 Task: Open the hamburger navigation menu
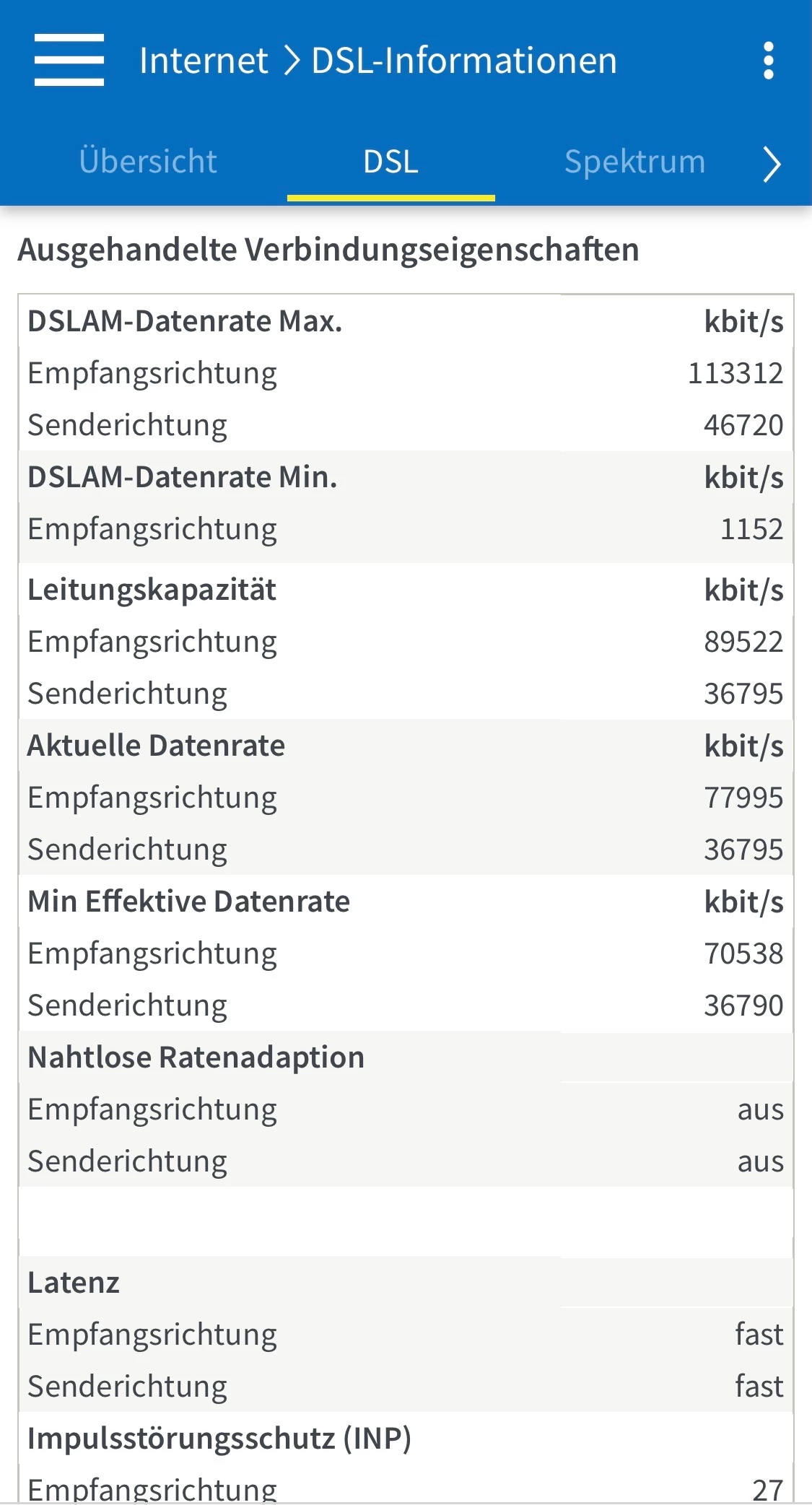tap(69, 60)
